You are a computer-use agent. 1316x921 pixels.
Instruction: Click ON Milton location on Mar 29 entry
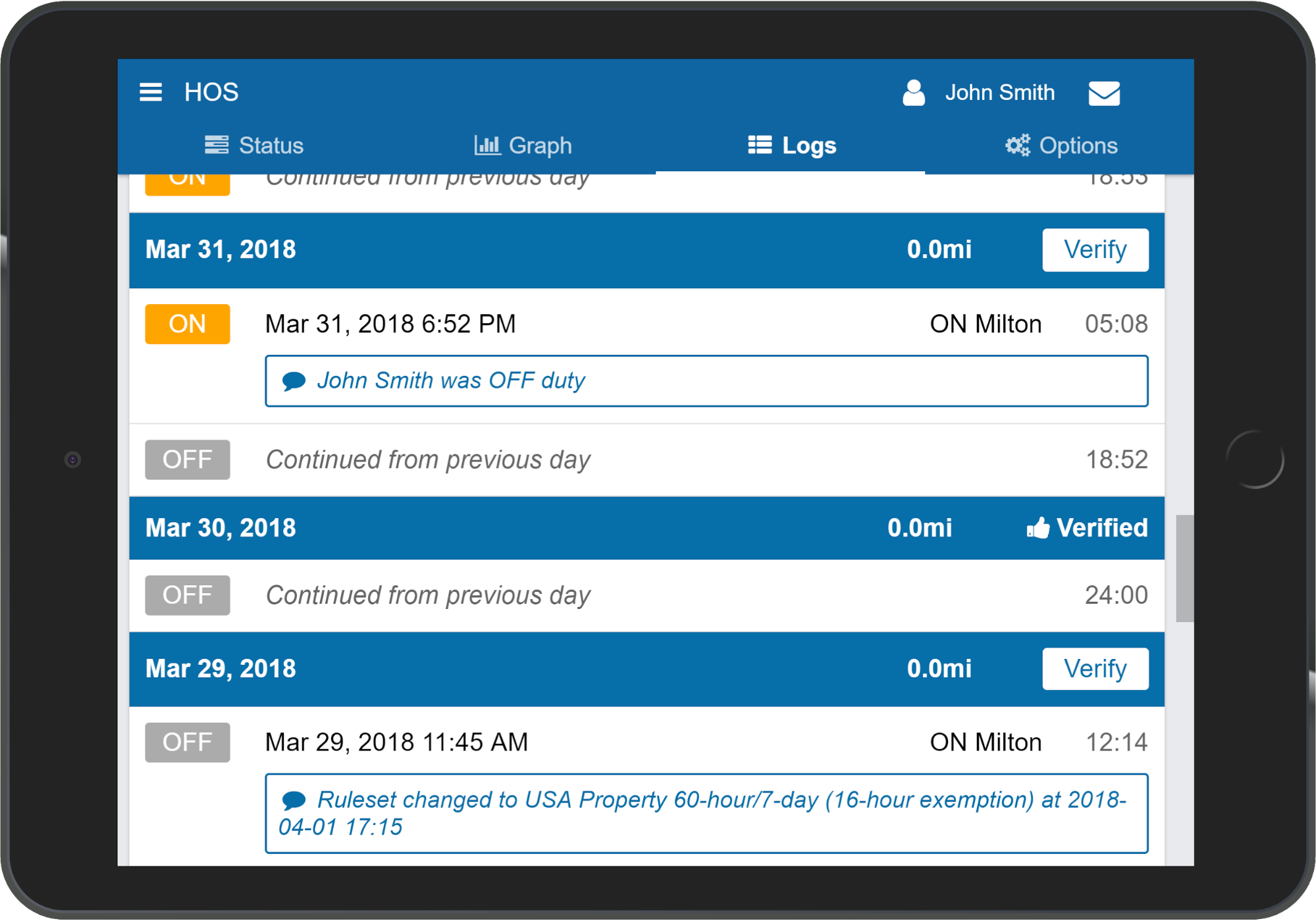[x=986, y=743]
